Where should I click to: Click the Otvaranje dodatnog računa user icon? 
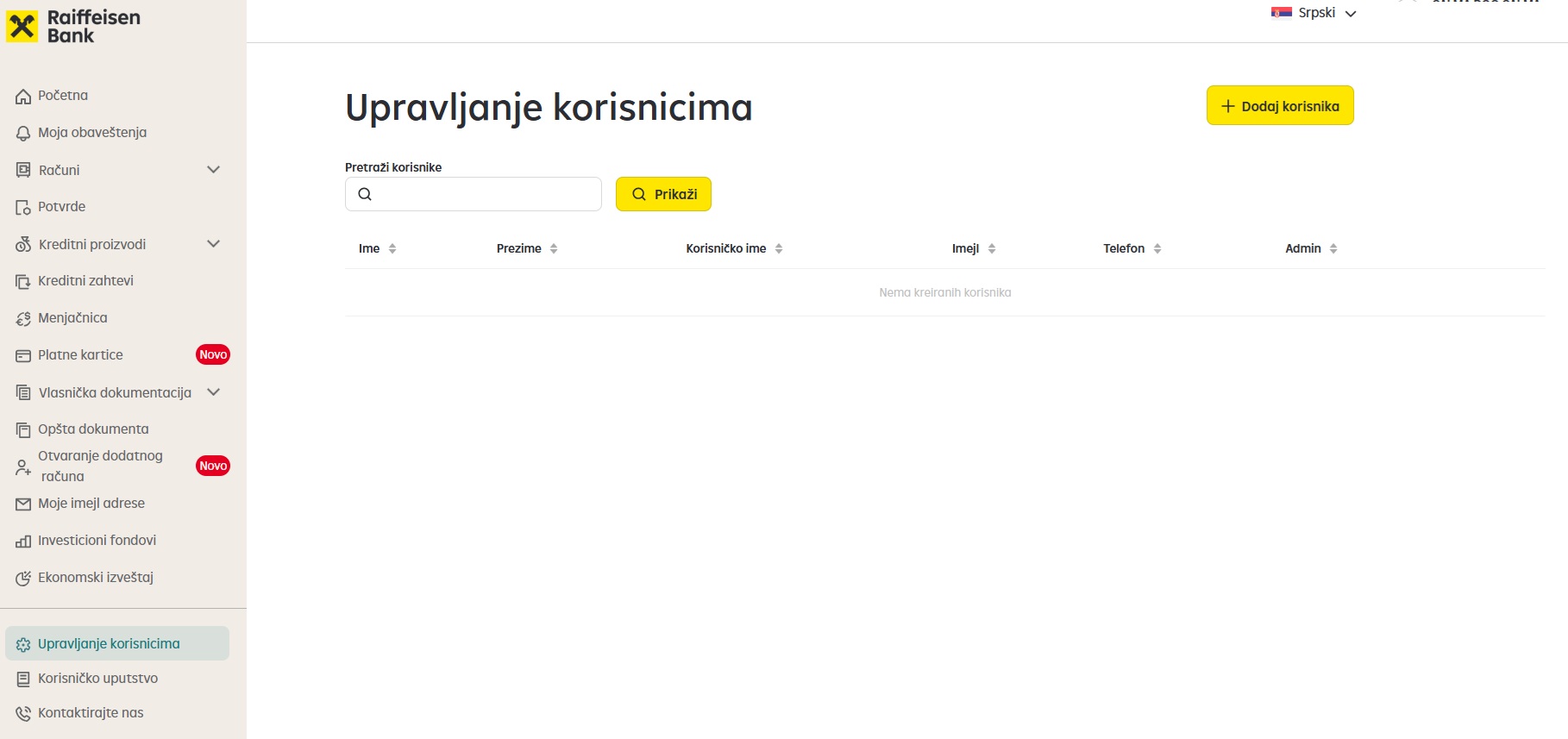tap(23, 468)
